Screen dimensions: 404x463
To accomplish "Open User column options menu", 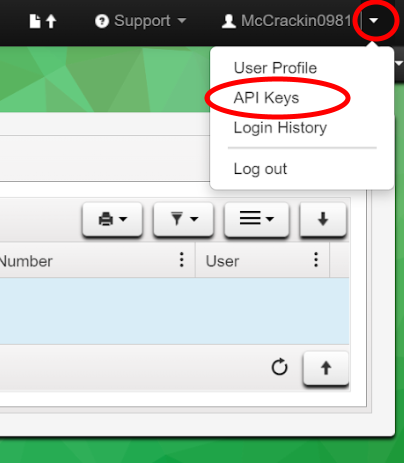I will (x=316, y=260).
